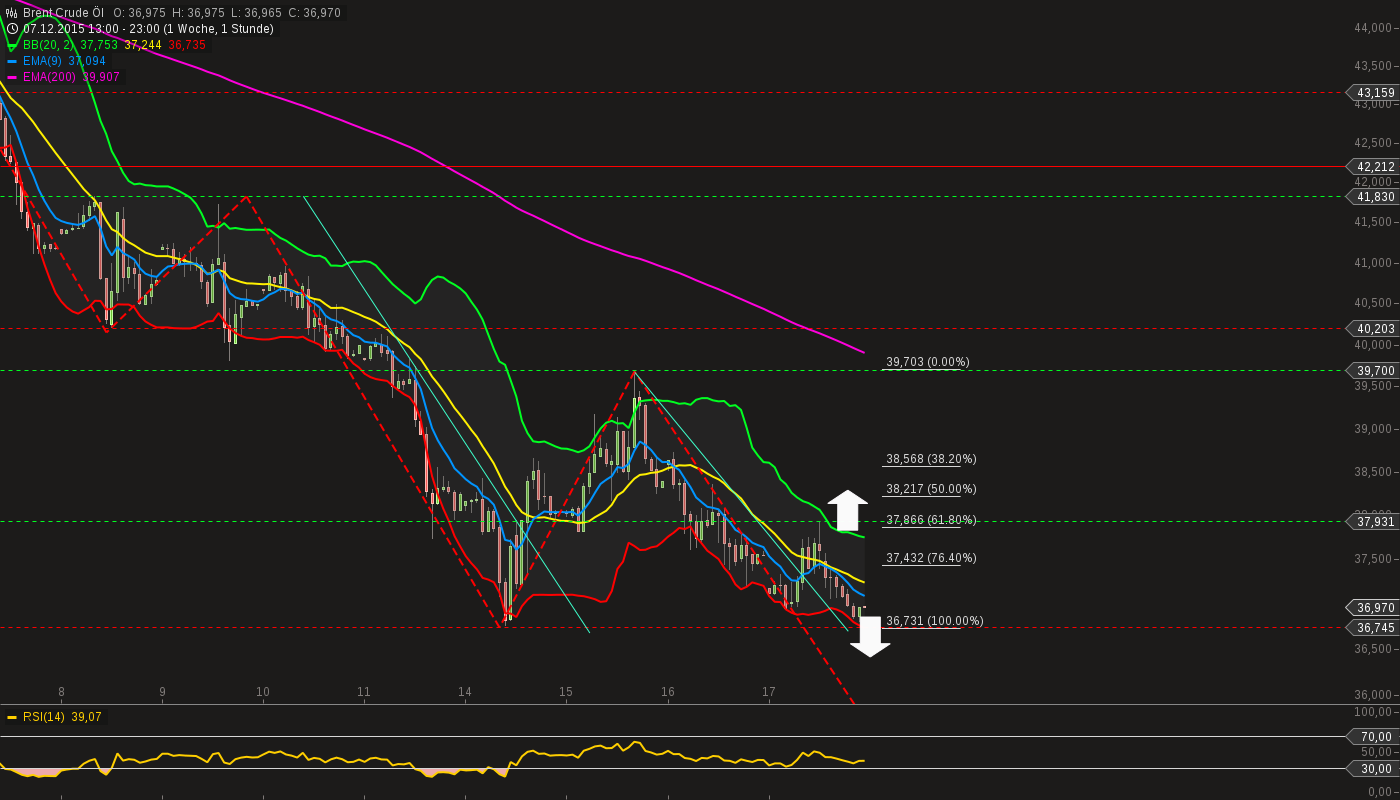Click the EMA(9) value 37,094
The width and height of the screenshot is (1400, 800).
pyautogui.click(x=87, y=61)
